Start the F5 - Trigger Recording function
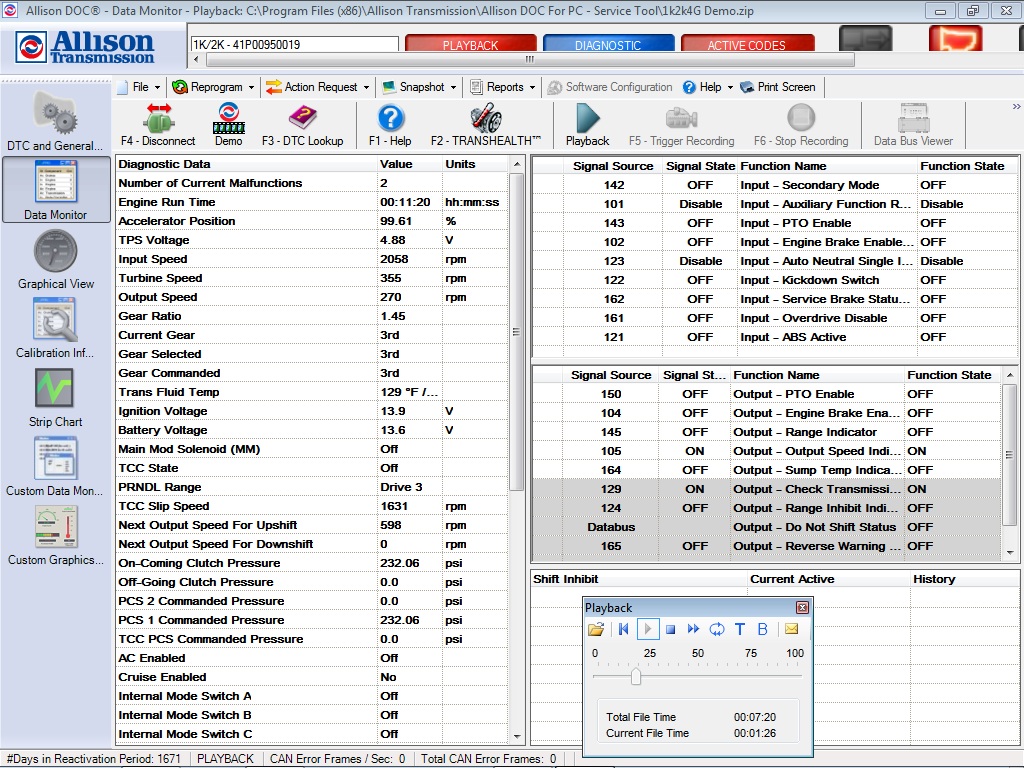This screenshot has height=768, width=1024. click(x=682, y=125)
